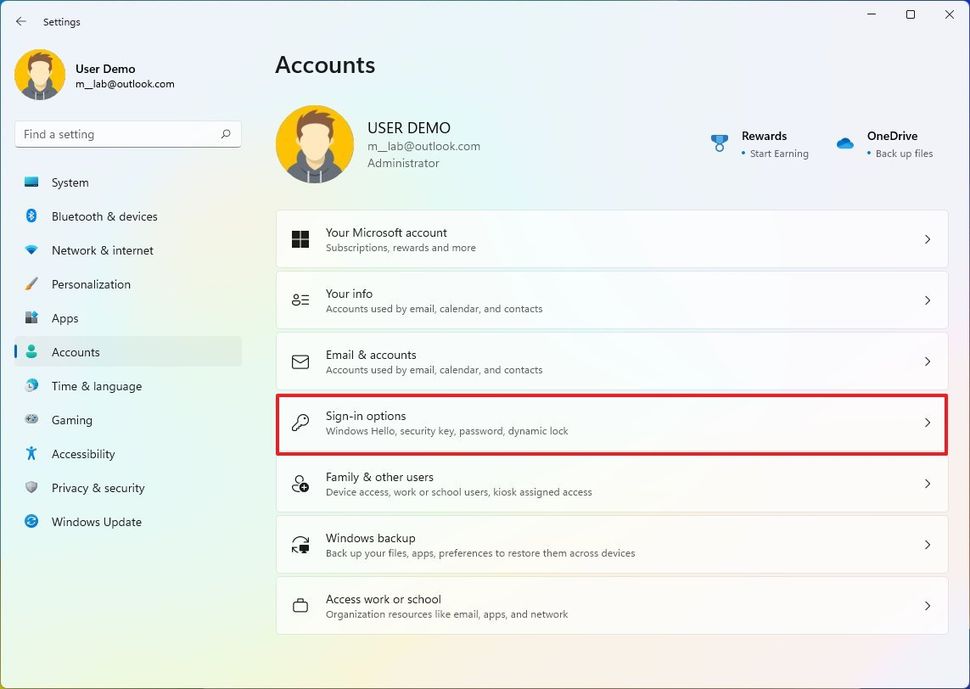
Task: Open the Windows backup row chevron
Action: click(927, 545)
